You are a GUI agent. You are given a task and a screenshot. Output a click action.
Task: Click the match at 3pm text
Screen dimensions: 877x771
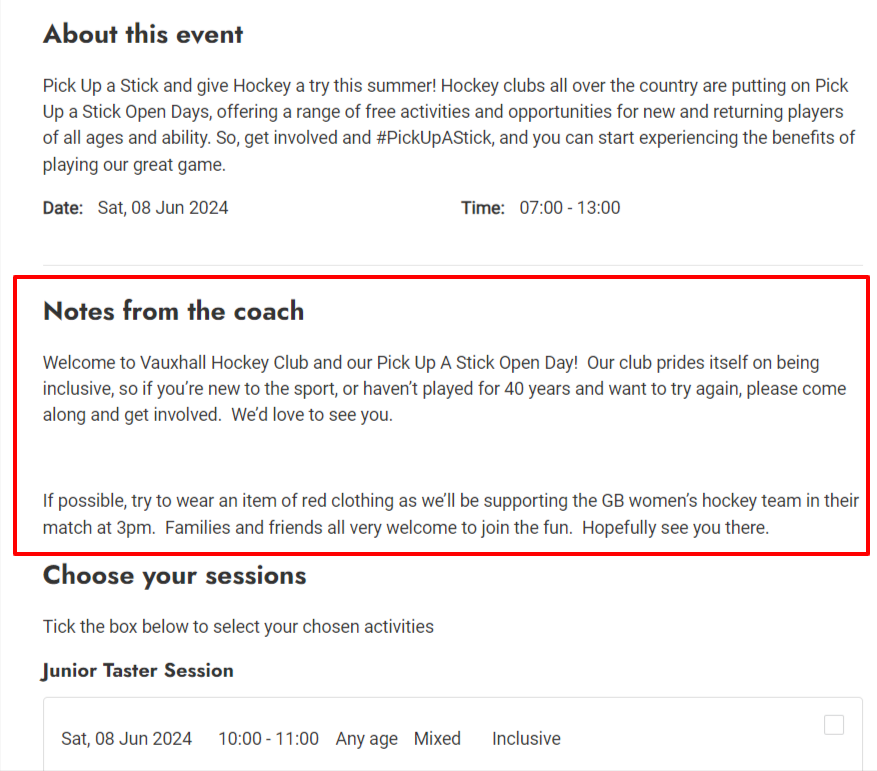tap(99, 528)
